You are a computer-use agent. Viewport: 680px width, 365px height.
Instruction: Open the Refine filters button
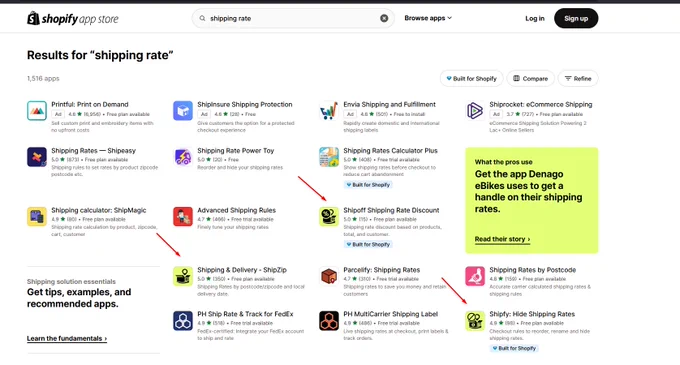pyautogui.click(x=578, y=78)
